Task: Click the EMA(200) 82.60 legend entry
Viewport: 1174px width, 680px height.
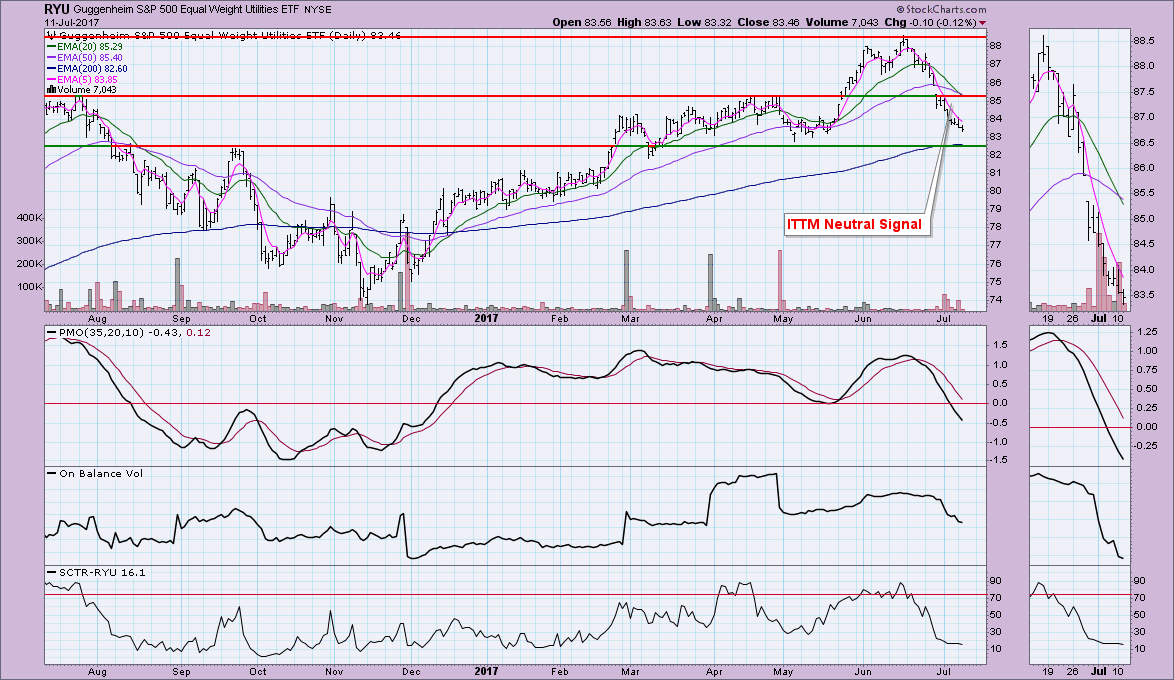Action: tap(92, 69)
